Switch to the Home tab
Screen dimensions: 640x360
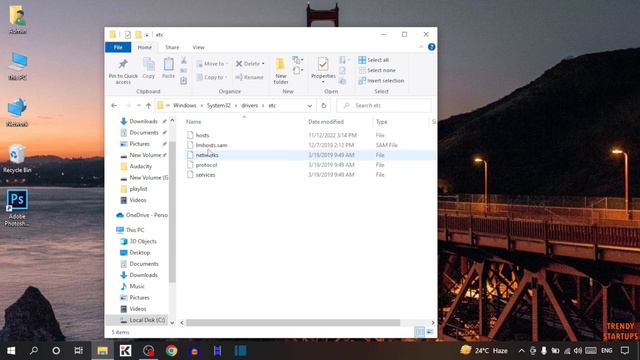144,47
